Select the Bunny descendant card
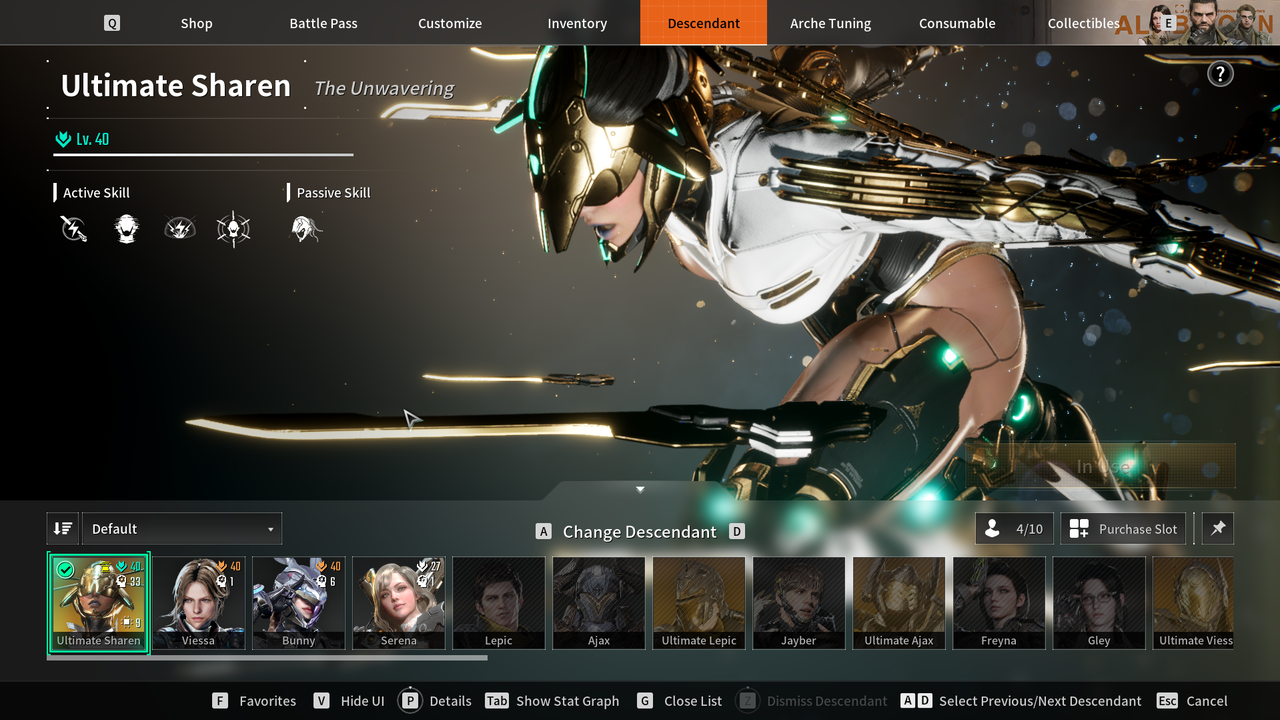1280x720 pixels. point(299,603)
